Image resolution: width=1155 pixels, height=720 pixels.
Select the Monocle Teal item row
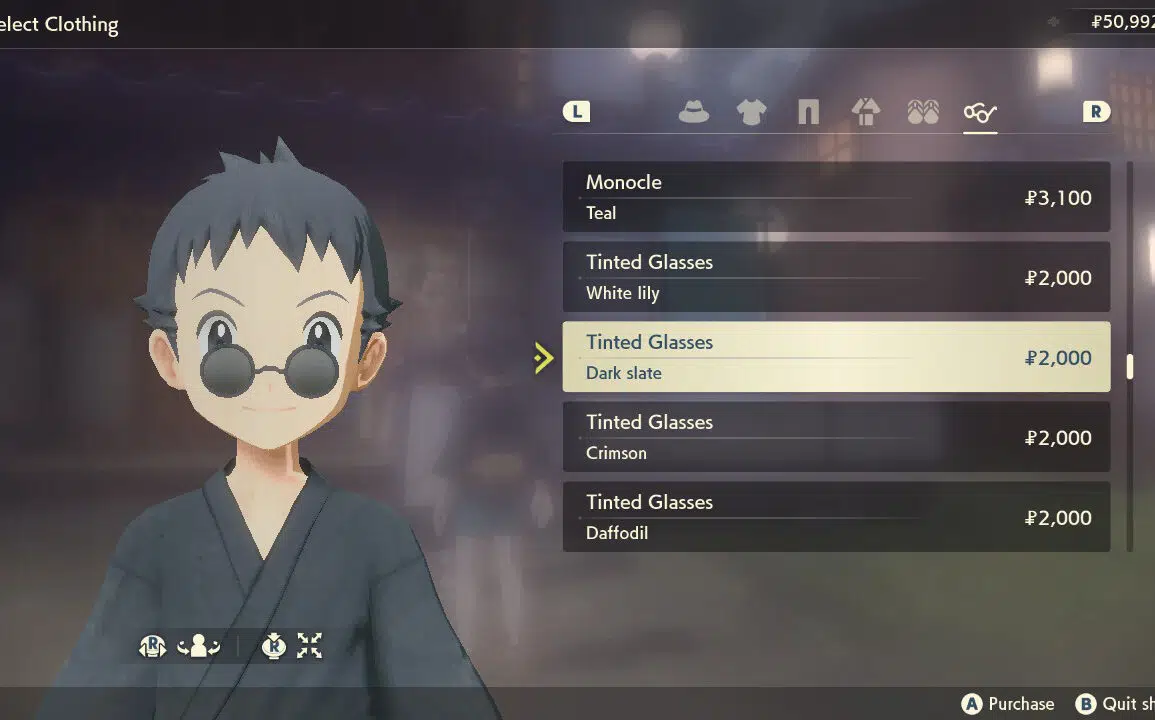[836, 197]
